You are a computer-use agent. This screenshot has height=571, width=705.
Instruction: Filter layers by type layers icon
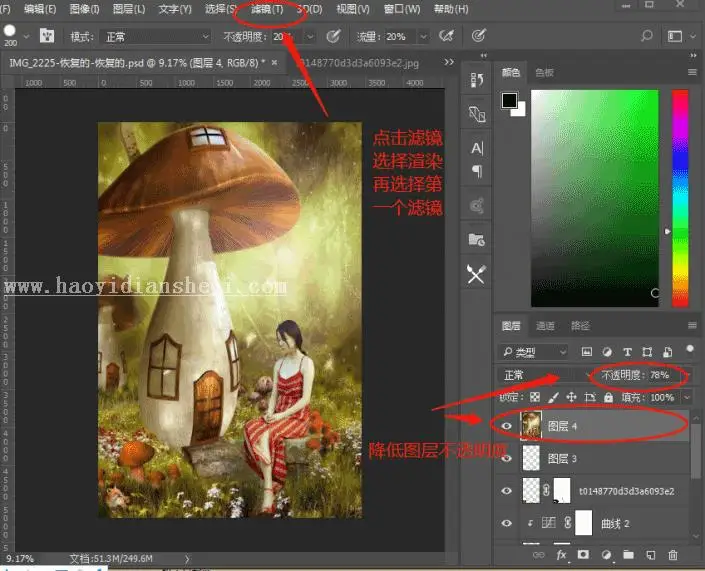pos(627,352)
